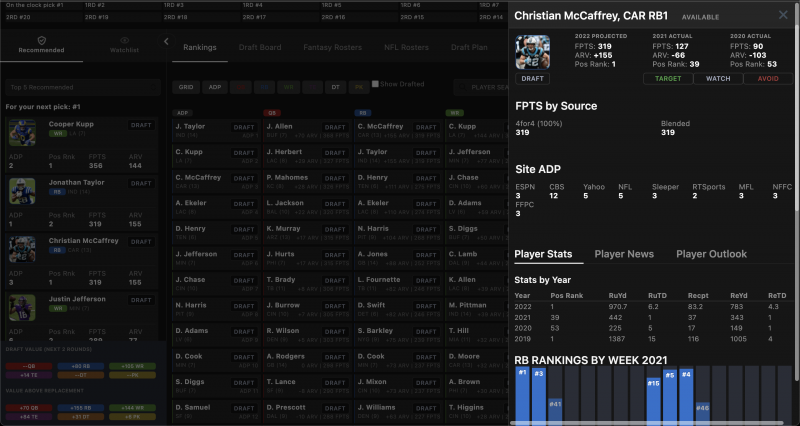Toggle the ADP filter button

point(215,87)
